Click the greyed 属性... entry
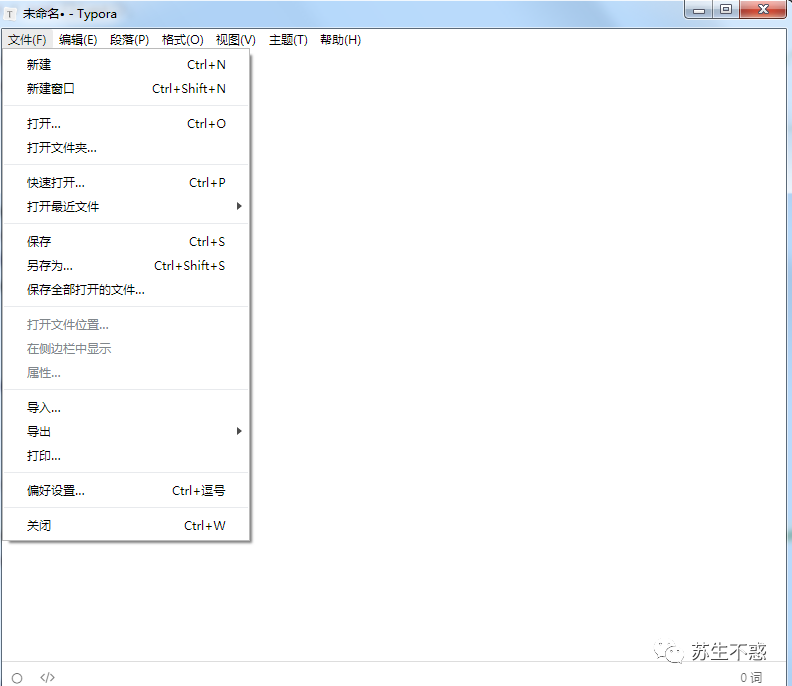 pyautogui.click(x=126, y=373)
